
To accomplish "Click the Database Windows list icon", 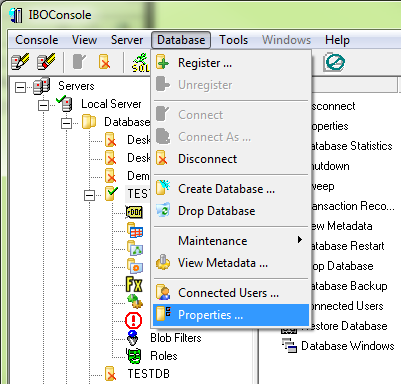I will pos(289,345).
